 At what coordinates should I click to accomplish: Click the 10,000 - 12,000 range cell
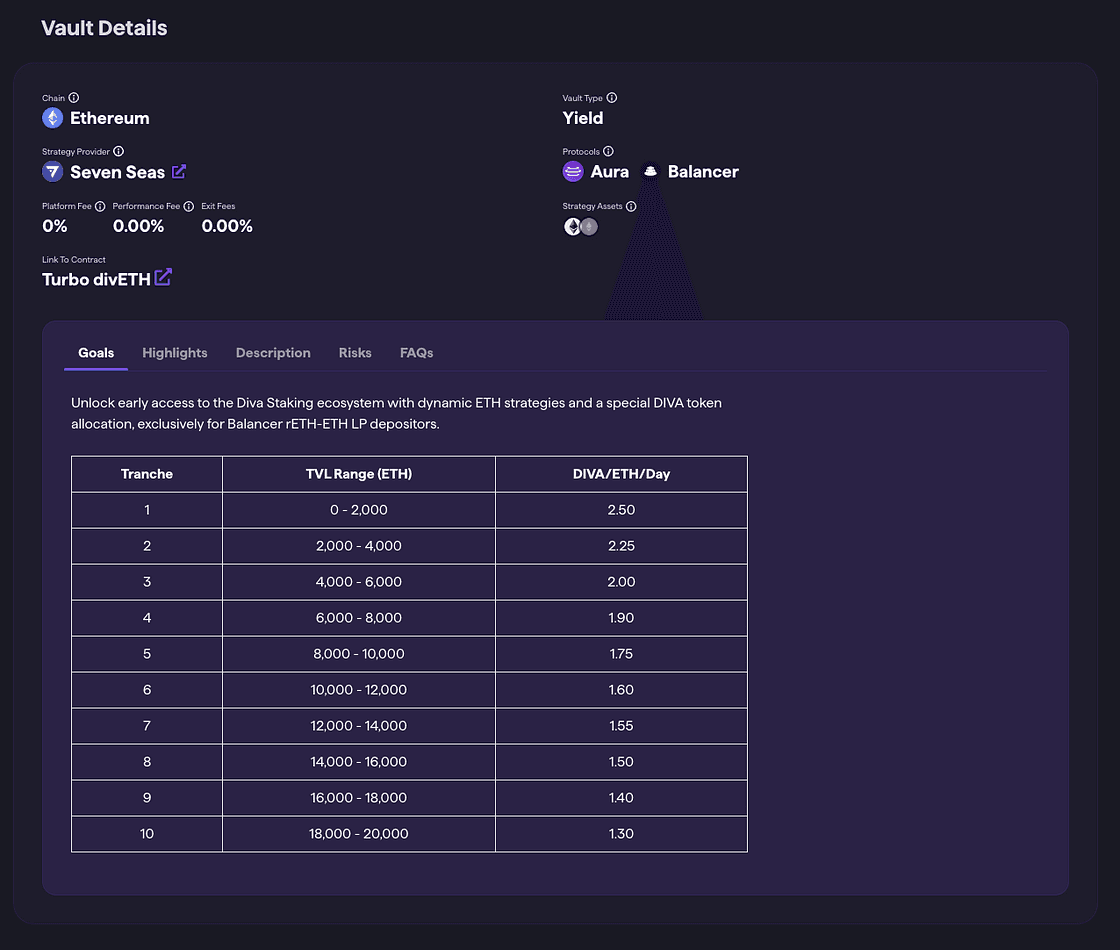click(x=359, y=690)
